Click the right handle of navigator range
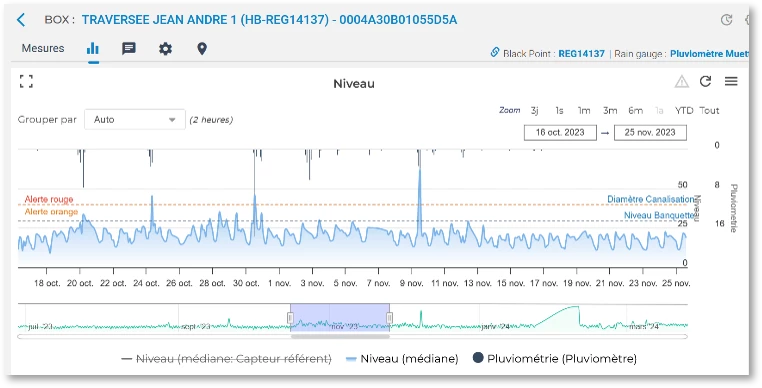Screen dimensions: 762x388 tap(389, 318)
